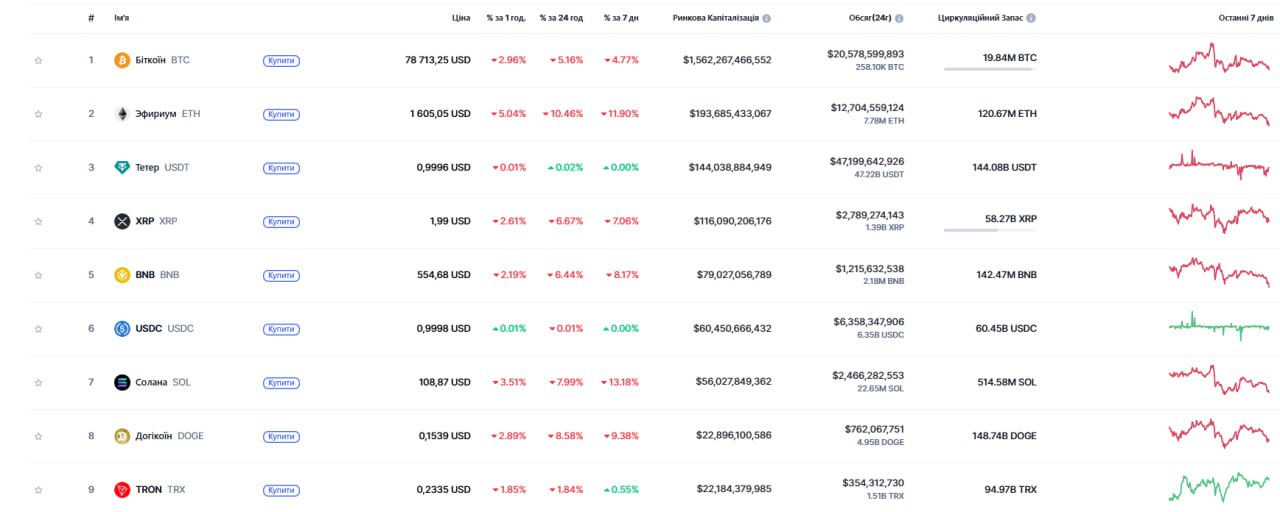This screenshot has height=512, width=1280.
Task: Toggle the watchlist star for XRP row
Action: (x=38, y=222)
